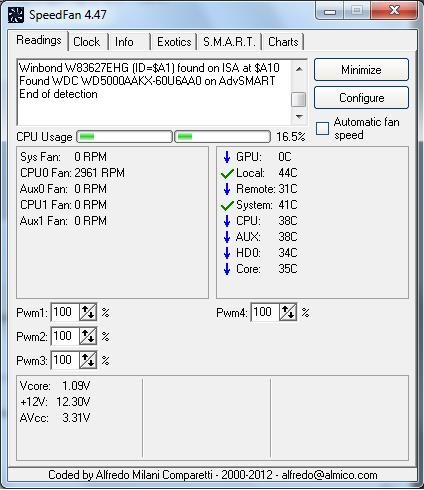This screenshot has height=490, width=424.
Task: Click the Pwm4 spinner control
Action: (x=288, y=312)
